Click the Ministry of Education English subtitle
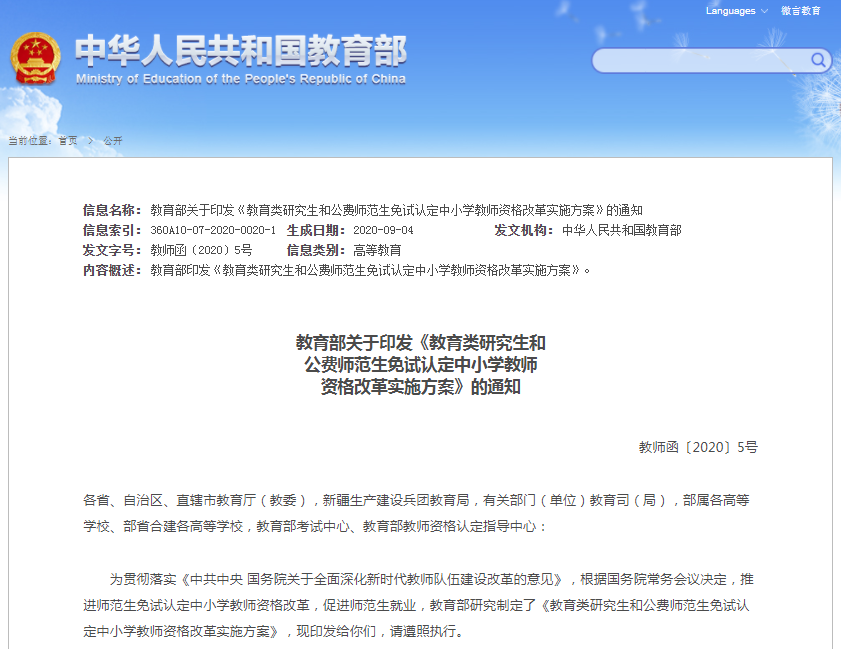This screenshot has width=841, height=649. (241, 79)
